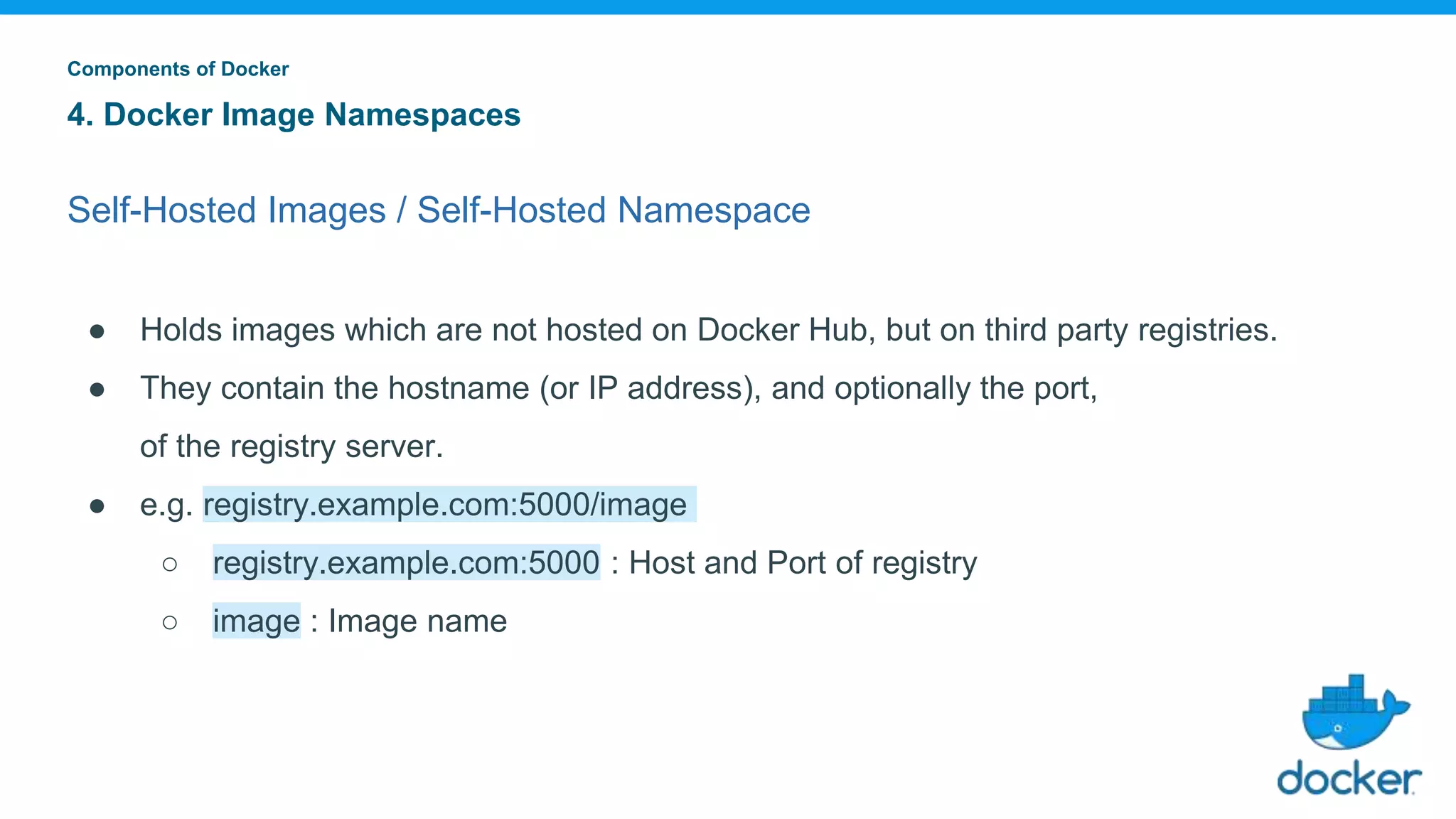Click highlighted registry.example.com:5000/image text
Viewport: 1456px width, 819px height.
pyautogui.click(x=449, y=504)
